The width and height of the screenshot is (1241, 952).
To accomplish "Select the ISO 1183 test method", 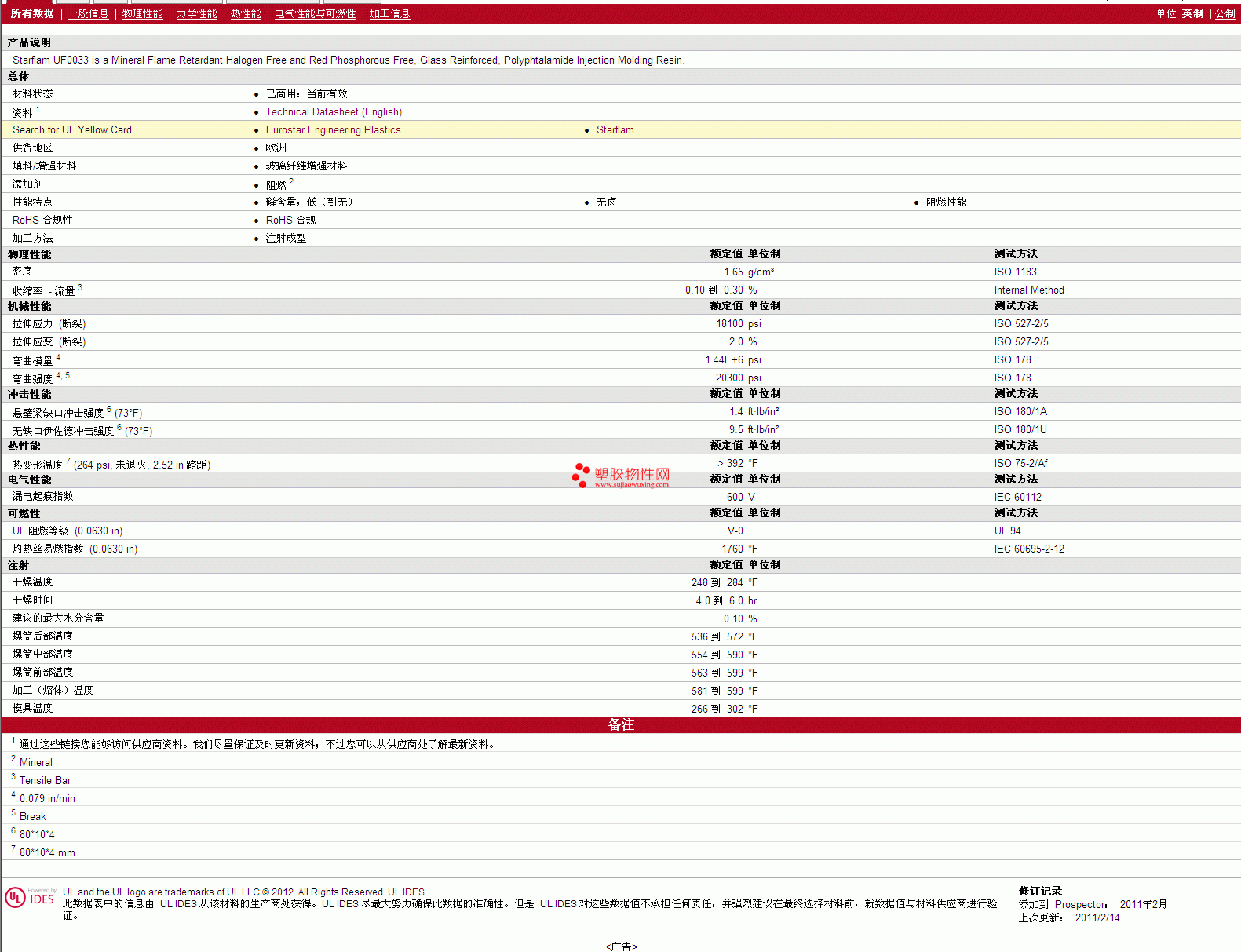I will tap(1015, 272).
